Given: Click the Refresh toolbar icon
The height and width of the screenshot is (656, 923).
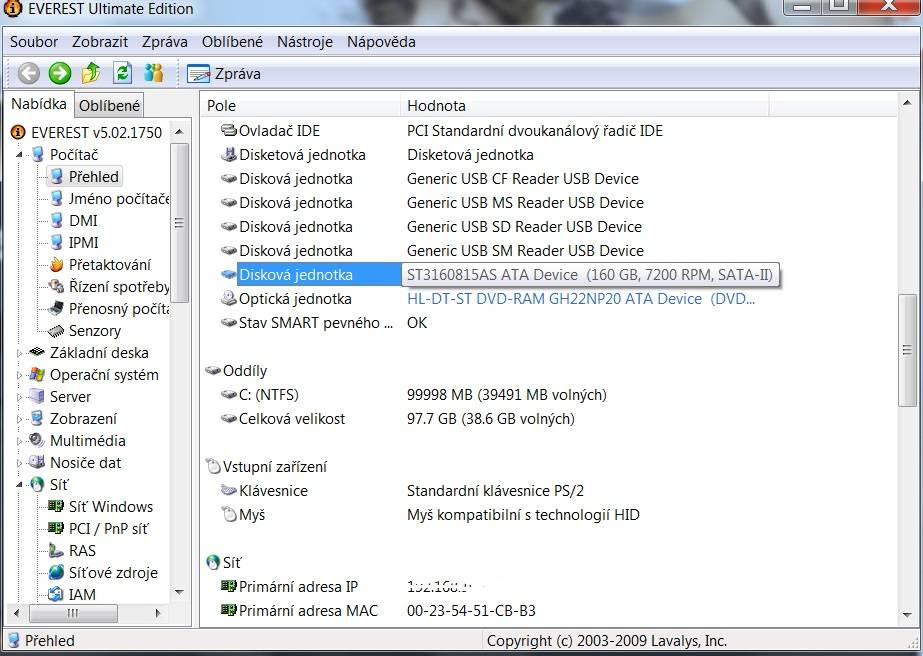Looking at the screenshot, I should [122, 73].
